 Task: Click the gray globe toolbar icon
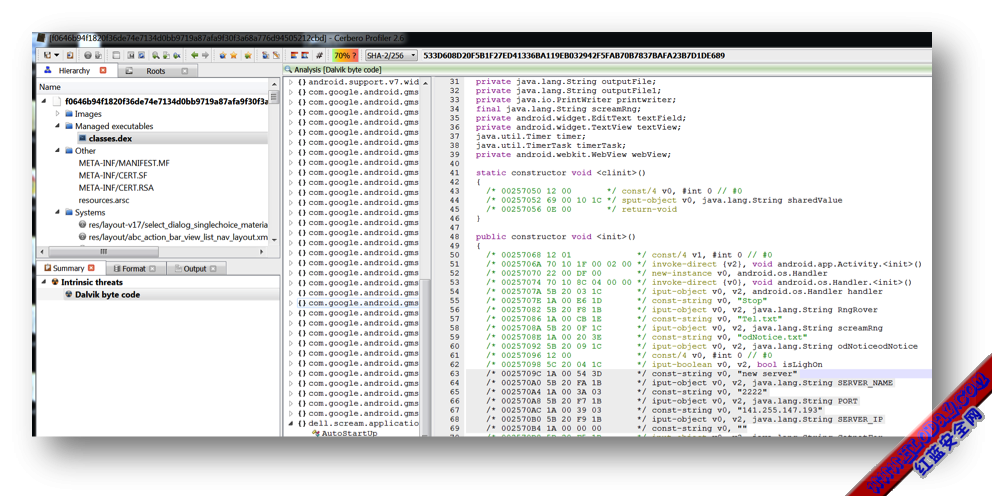(88, 55)
